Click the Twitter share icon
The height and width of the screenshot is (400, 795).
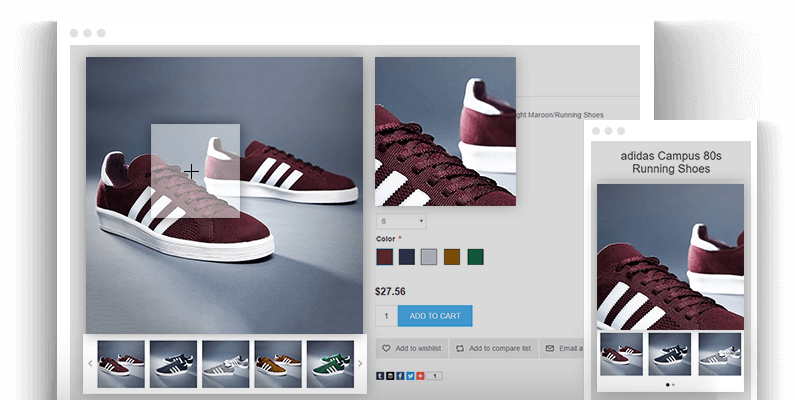[x=410, y=375]
